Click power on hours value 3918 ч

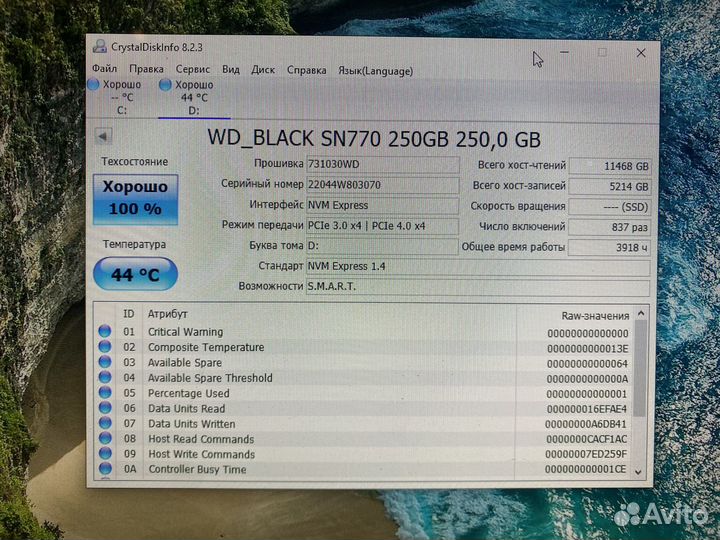click(610, 248)
